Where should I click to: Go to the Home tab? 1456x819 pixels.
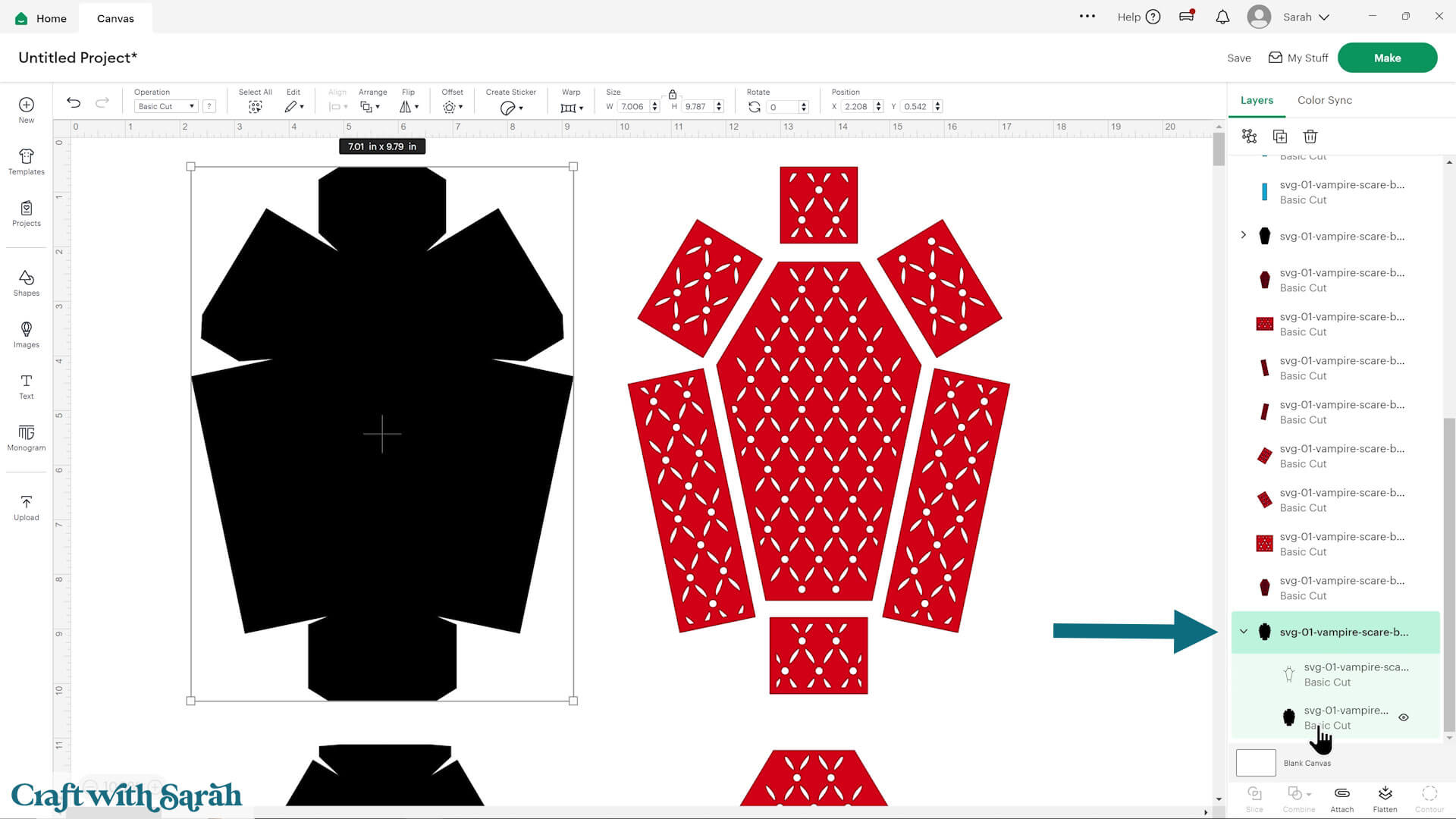(40, 17)
